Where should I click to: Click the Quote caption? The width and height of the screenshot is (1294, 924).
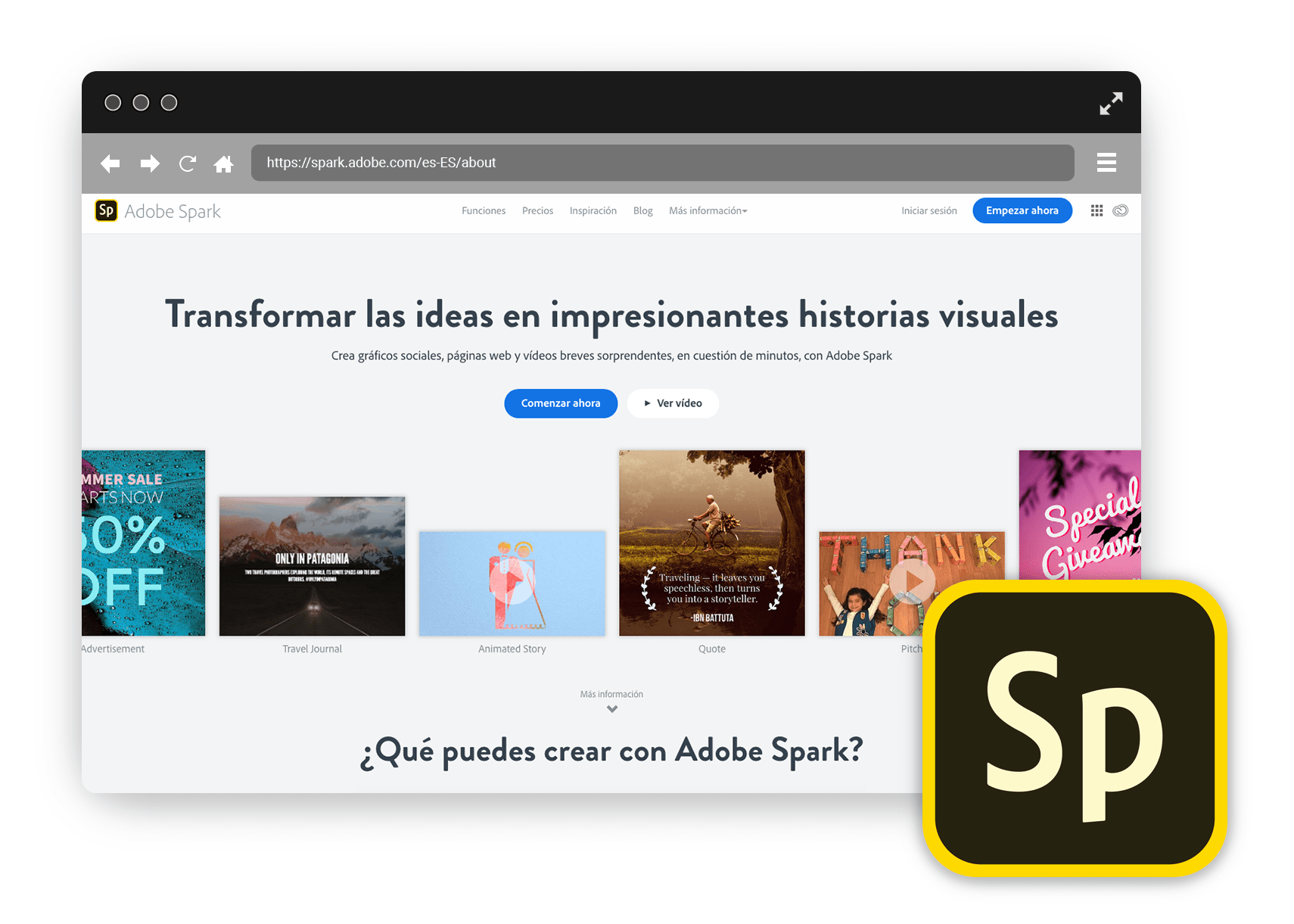tap(712, 649)
